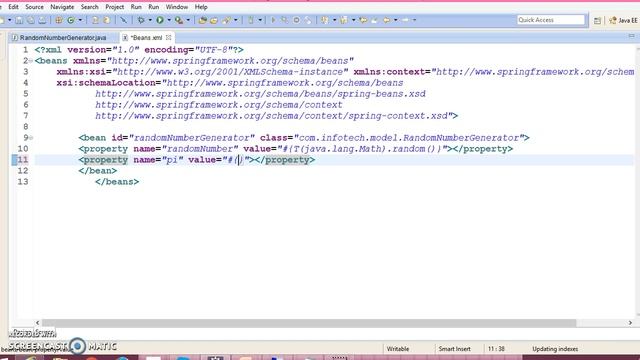Click the horizontal scrollbar thumb in editor

coord(309,322)
